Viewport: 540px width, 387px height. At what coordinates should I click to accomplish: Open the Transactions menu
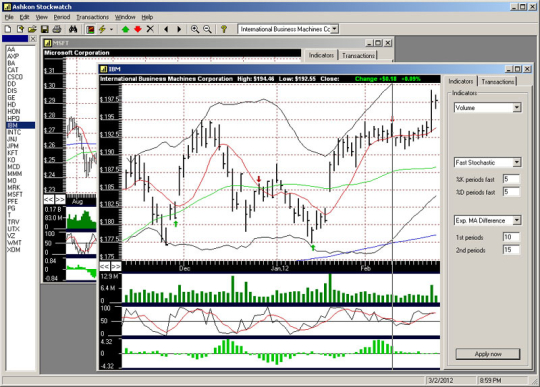92,17
